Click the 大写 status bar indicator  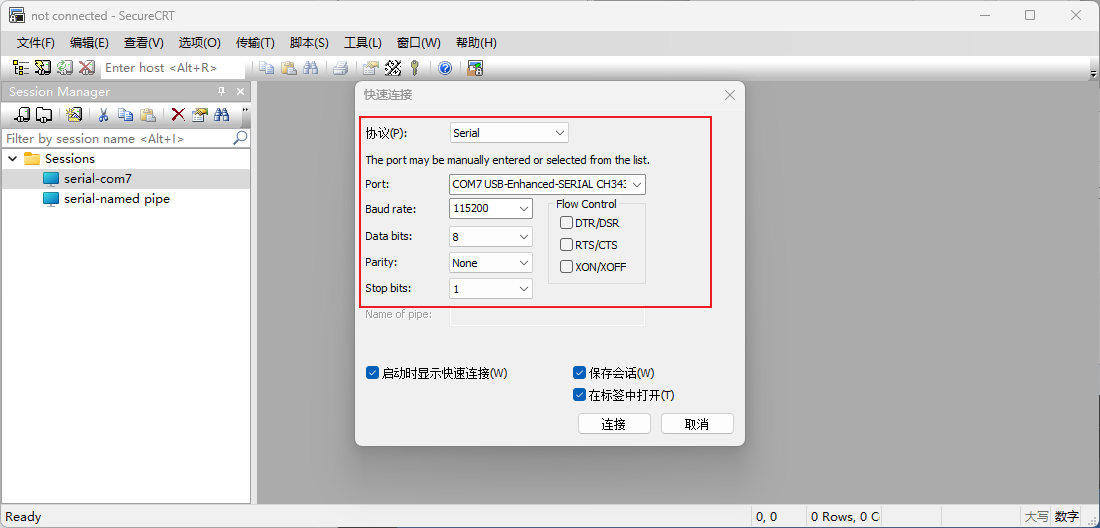(x=1035, y=517)
